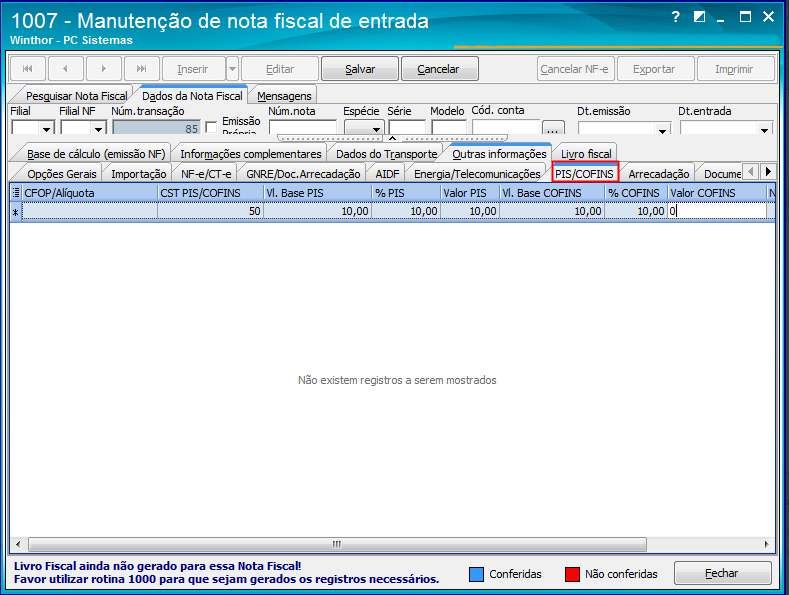Click % COFINS cell showing 10,00
Screen dimensions: 789x595
click(636, 211)
